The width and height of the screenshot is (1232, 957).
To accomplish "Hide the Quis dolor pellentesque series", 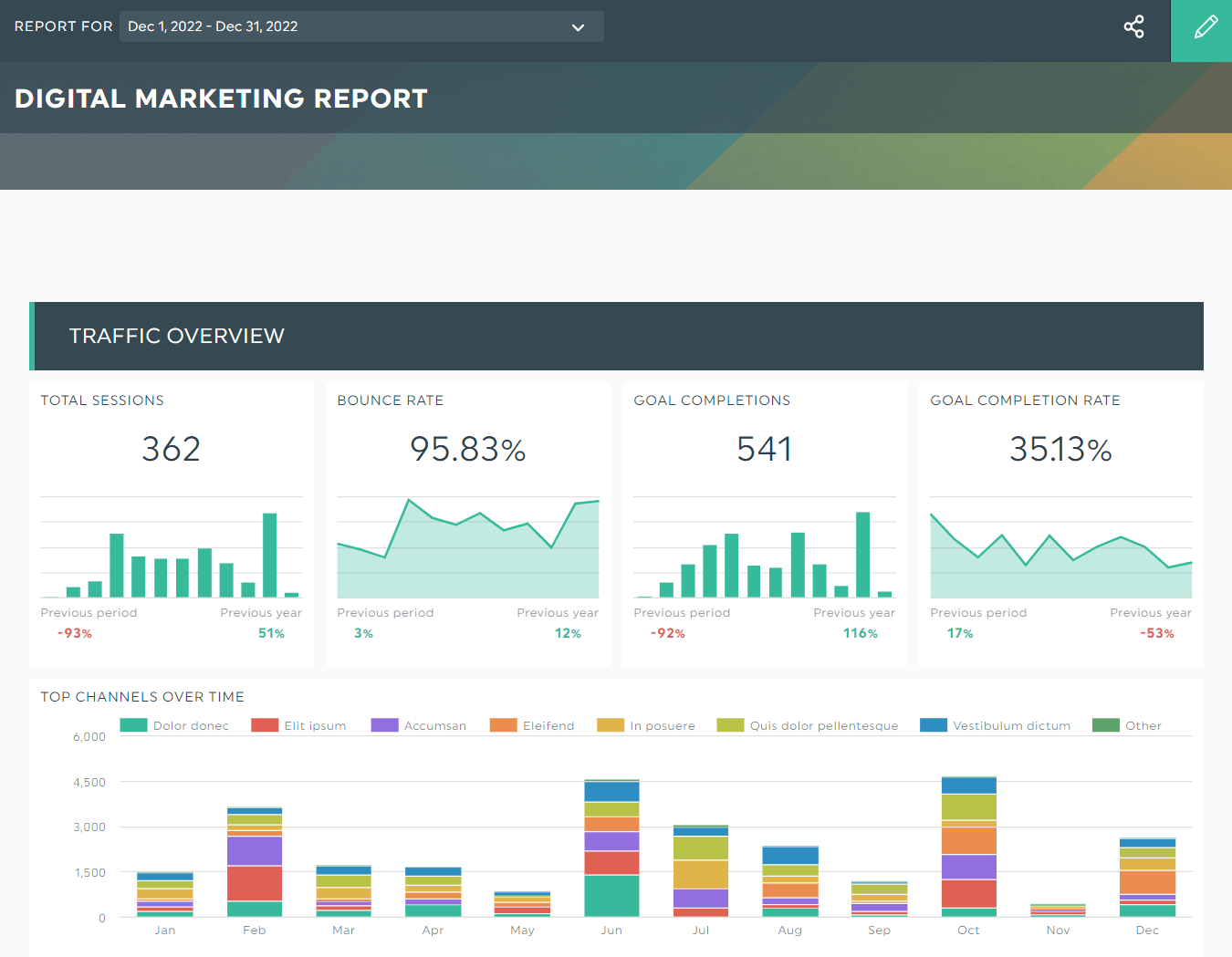I will pos(808,725).
